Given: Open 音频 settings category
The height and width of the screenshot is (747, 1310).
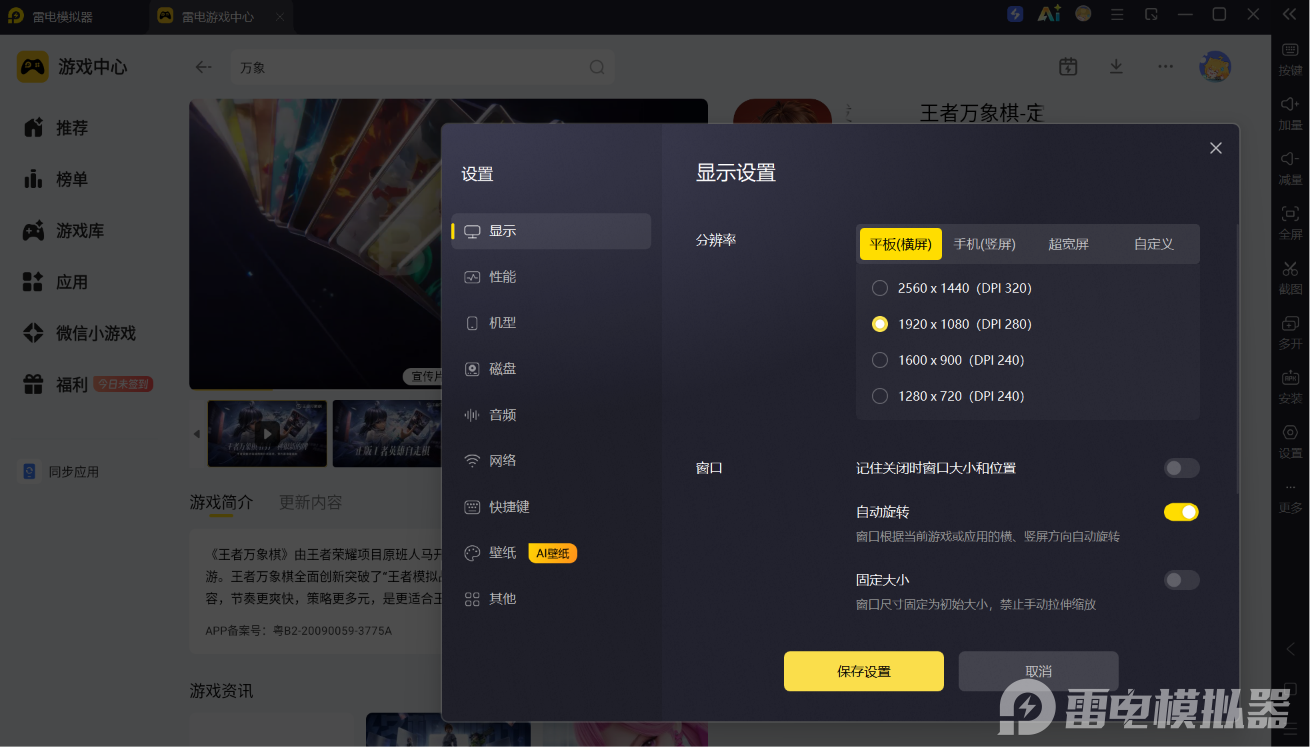Looking at the screenshot, I should pos(551,415).
